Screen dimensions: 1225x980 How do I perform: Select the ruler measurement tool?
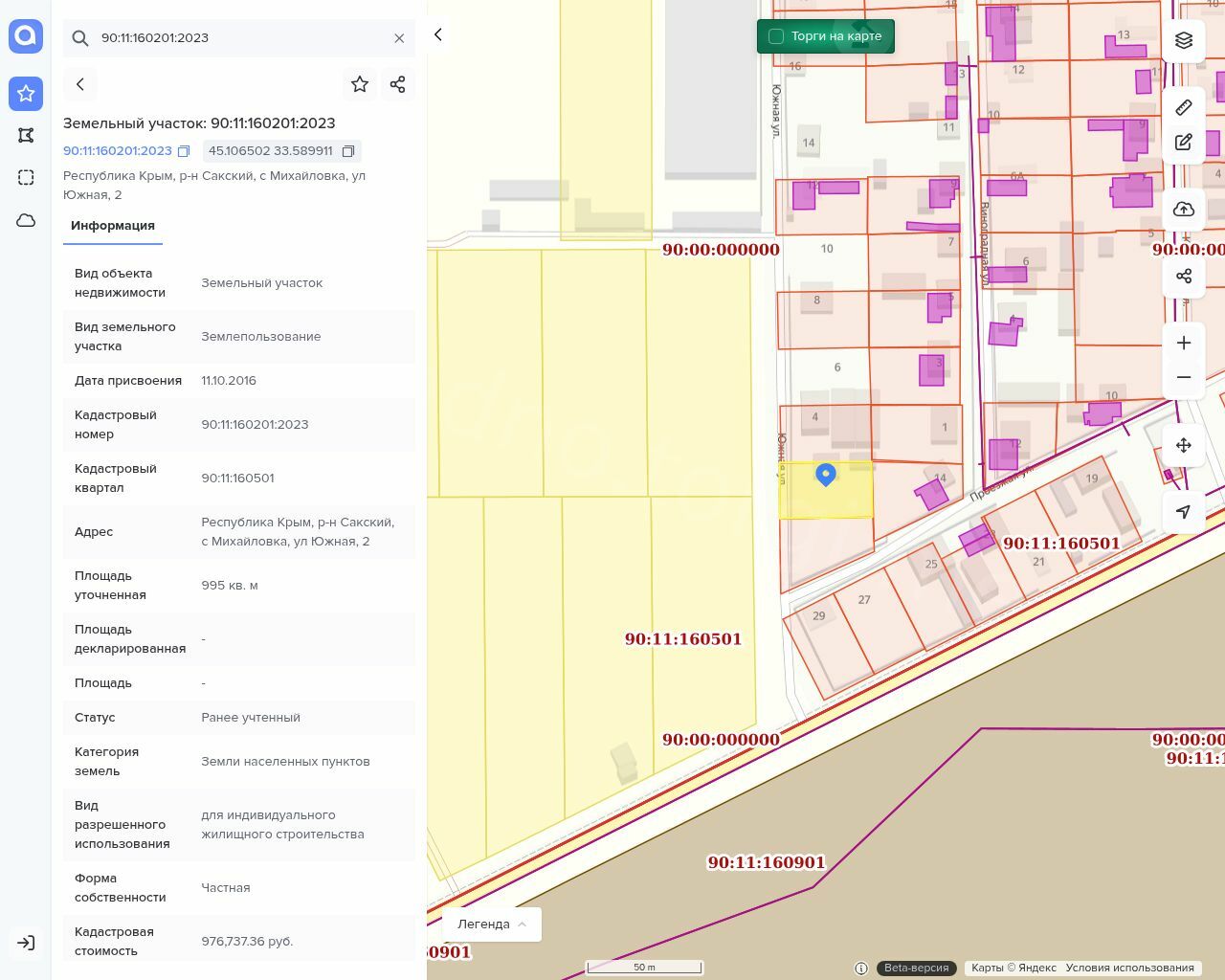coord(1184,107)
